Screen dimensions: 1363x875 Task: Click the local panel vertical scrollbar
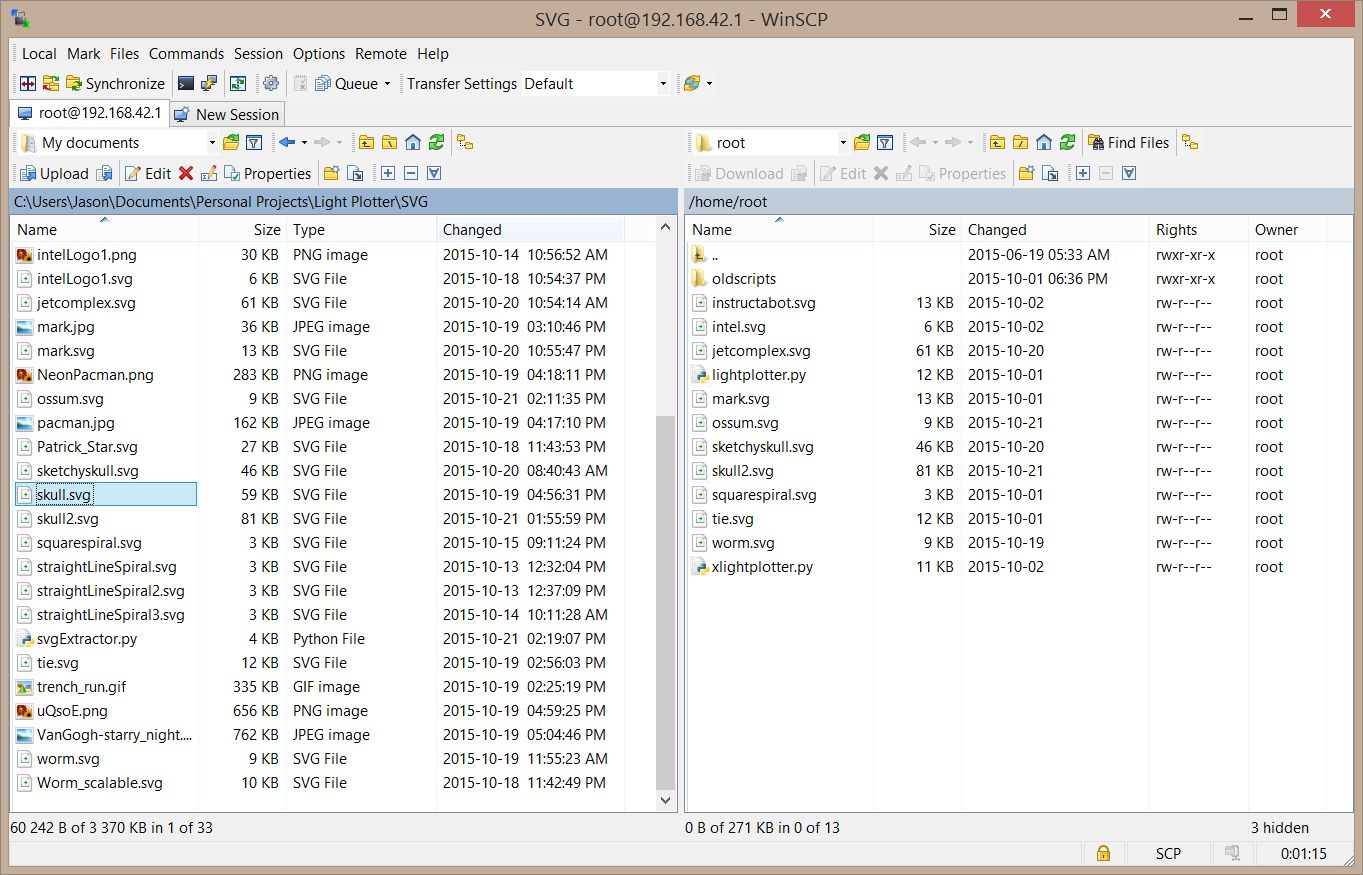[x=666, y=600]
